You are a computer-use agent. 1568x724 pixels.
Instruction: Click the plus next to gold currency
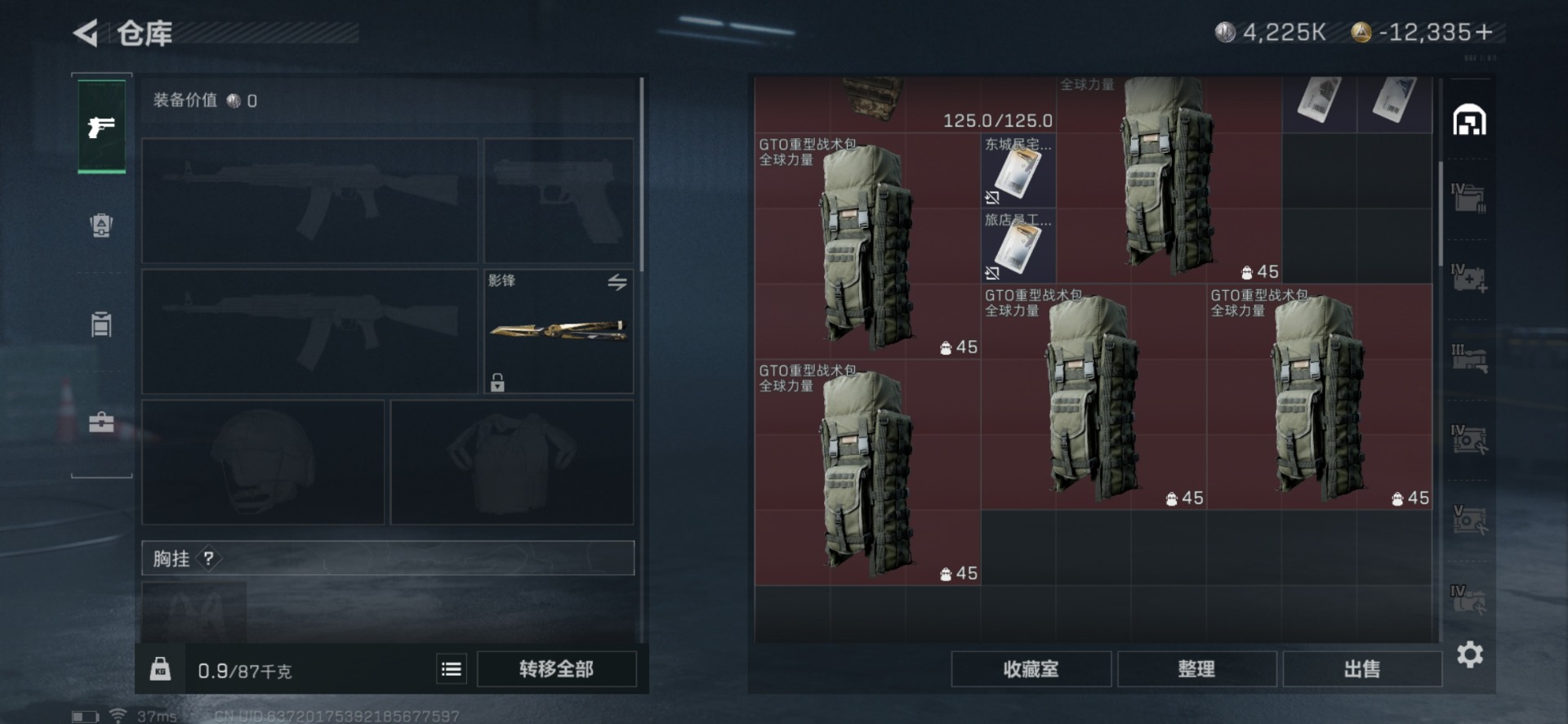[x=1484, y=33]
